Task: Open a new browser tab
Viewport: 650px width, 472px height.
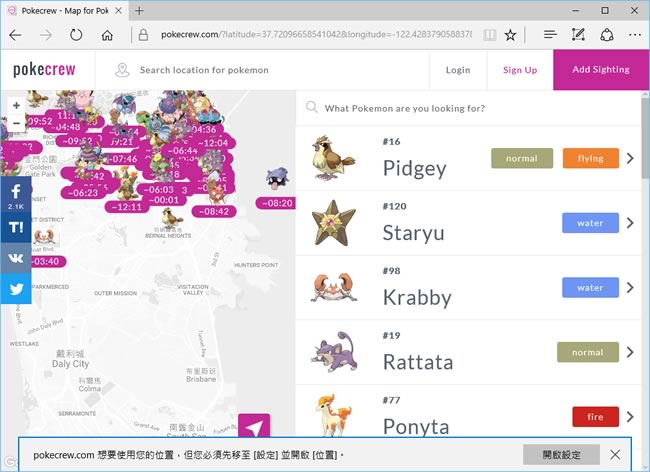Action: (x=140, y=11)
